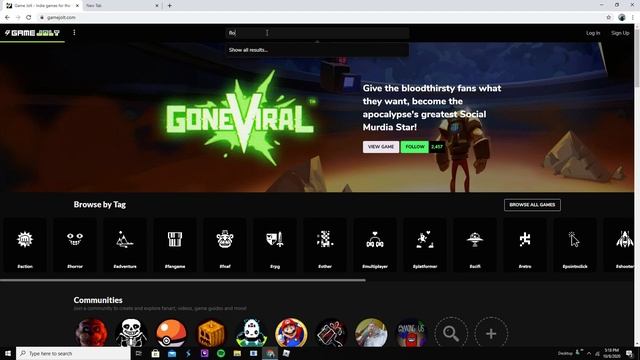Open the Chrome taskbar icon
Image resolution: width=640 pixels, height=360 pixels.
[x=270, y=353]
